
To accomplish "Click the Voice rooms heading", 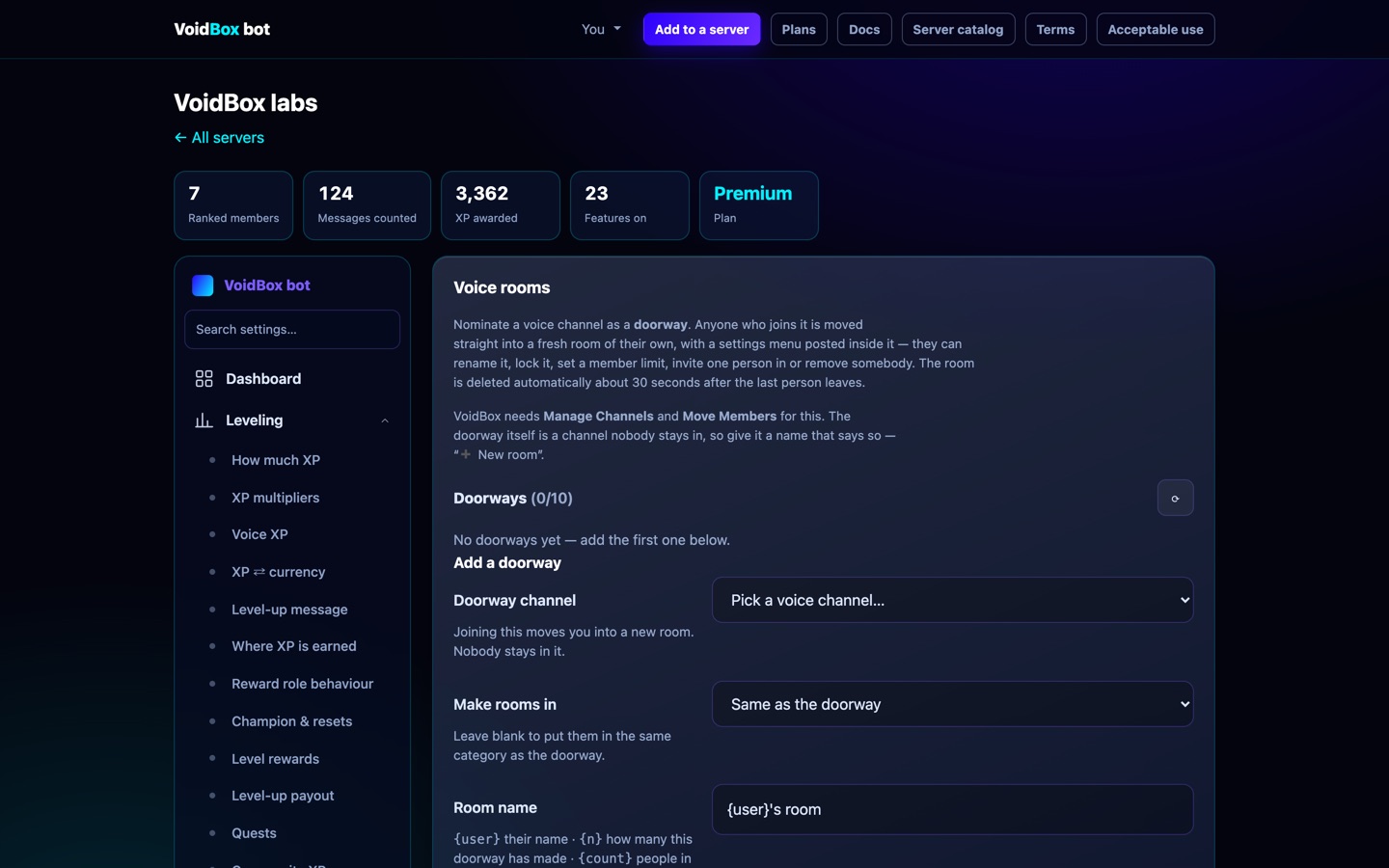I will point(502,287).
